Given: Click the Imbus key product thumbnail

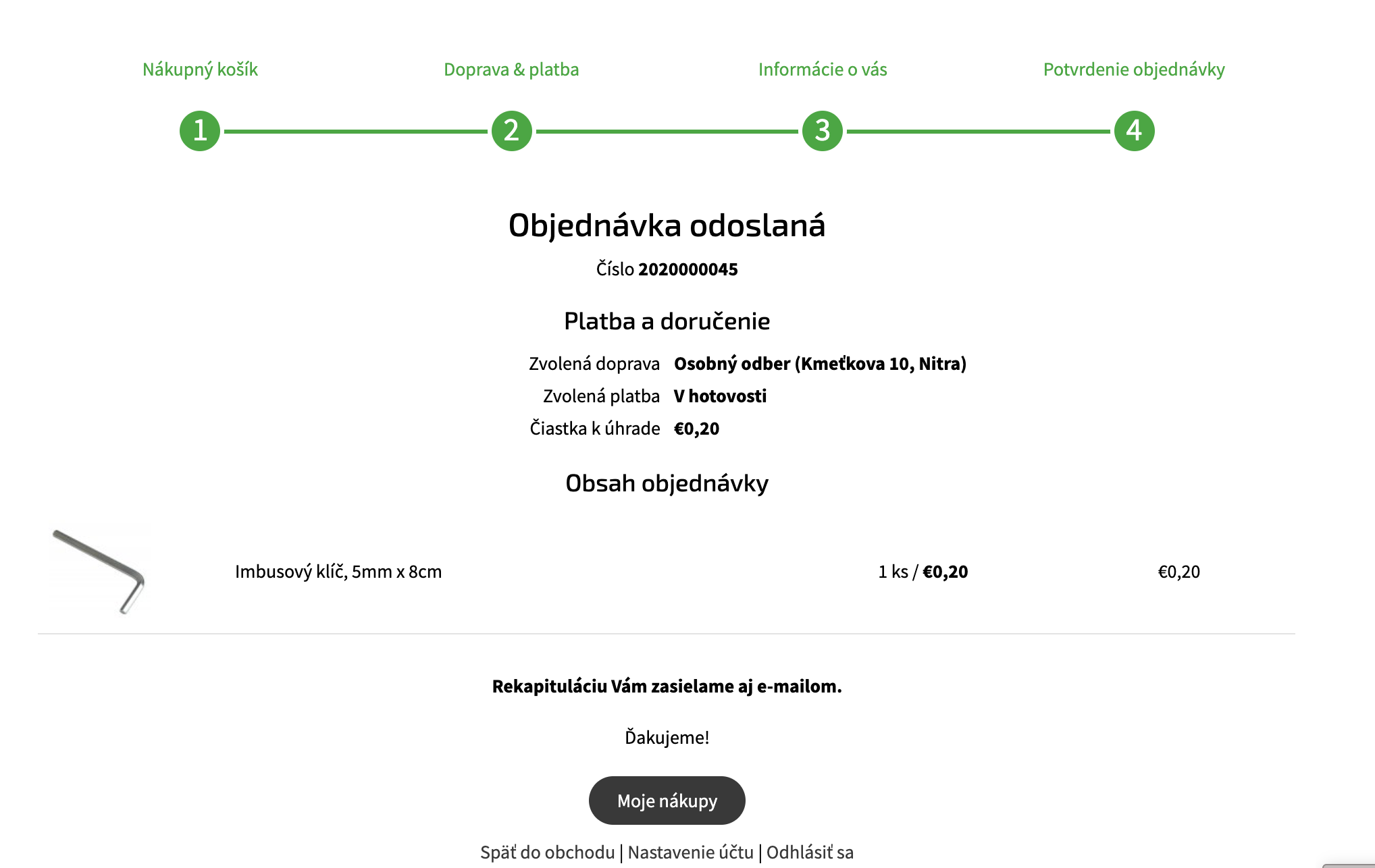Looking at the screenshot, I should click(99, 572).
